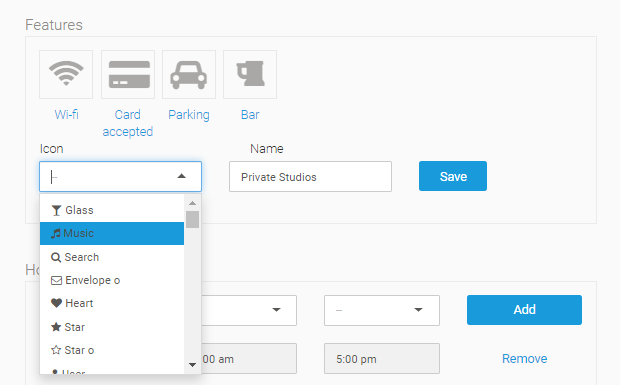Viewport: 620px width, 385px height.
Task: Choose the Envelope o icon option
Action: point(112,280)
